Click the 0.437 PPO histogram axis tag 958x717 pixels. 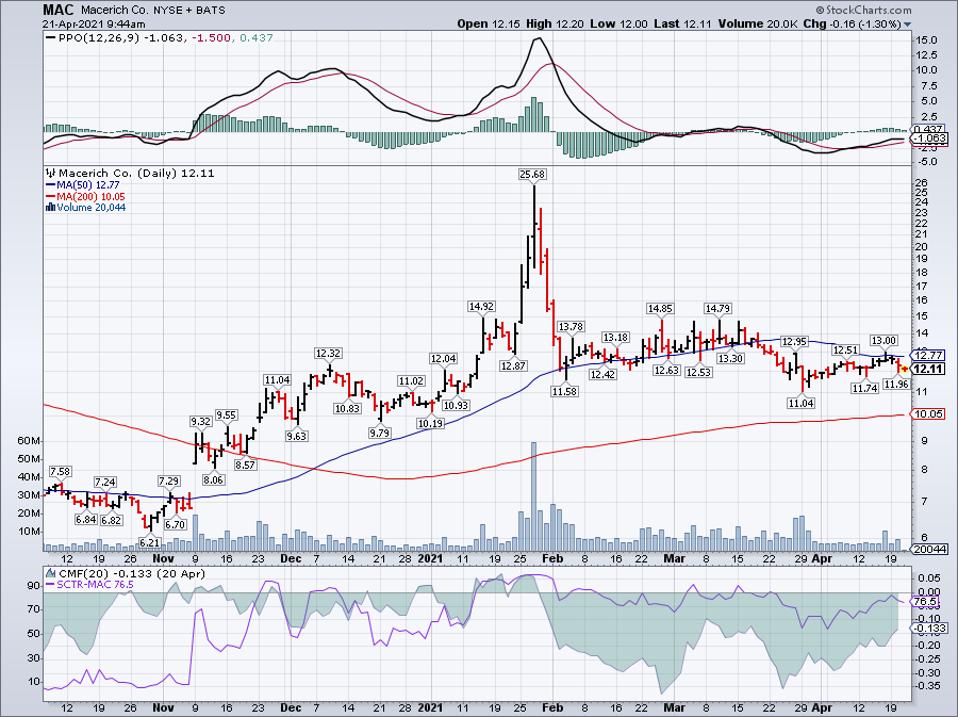tap(927, 129)
